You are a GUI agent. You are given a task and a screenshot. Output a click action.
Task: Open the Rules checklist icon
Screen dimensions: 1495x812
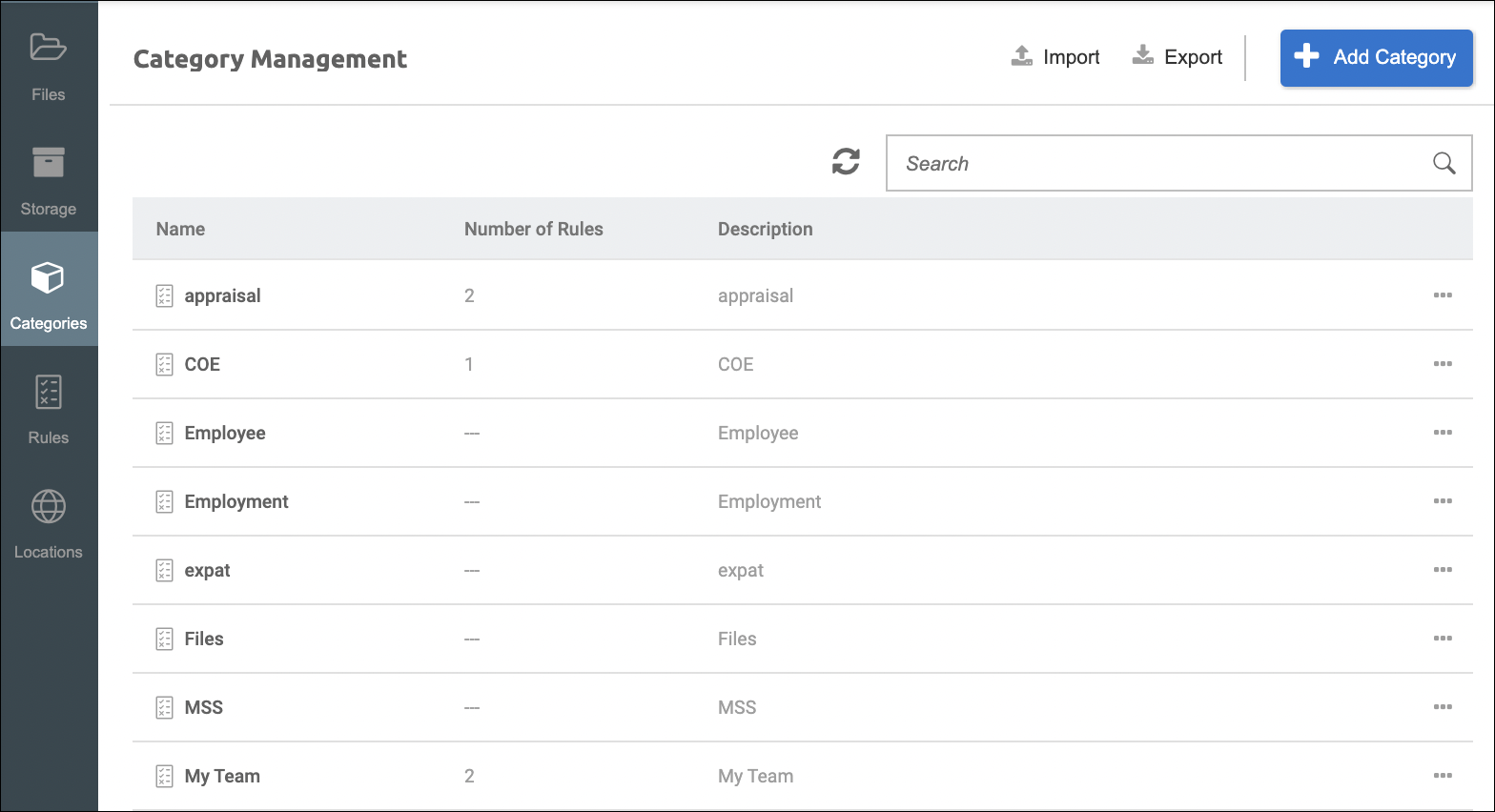pos(49,393)
